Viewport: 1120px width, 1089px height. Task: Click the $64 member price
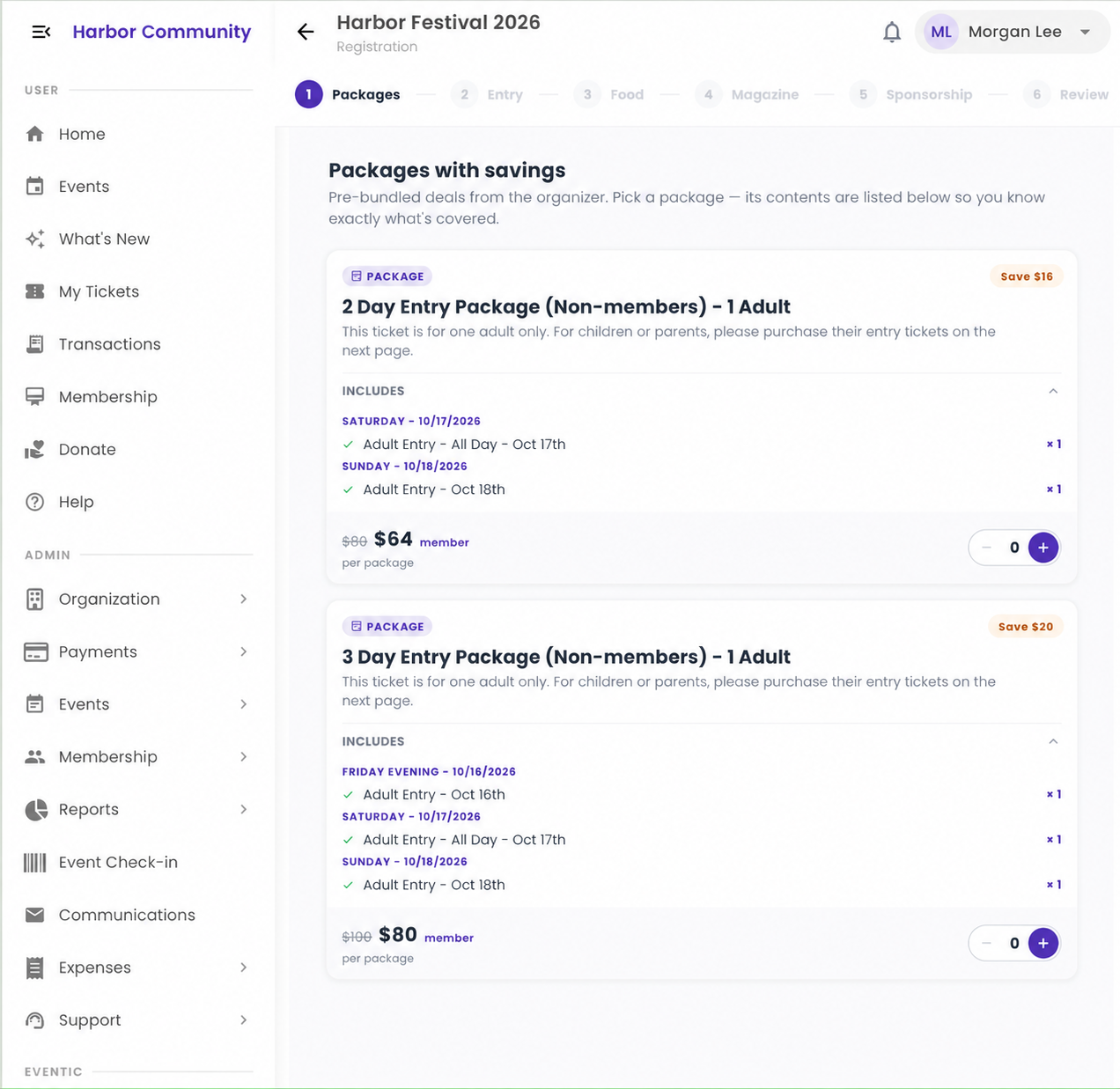(x=394, y=539)
